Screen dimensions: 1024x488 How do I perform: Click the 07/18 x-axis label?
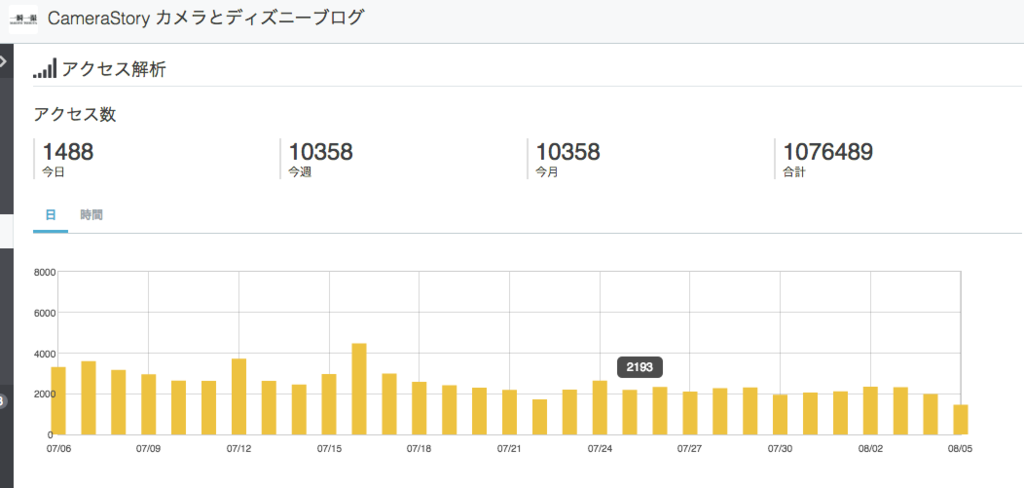(x=419, y=449)
